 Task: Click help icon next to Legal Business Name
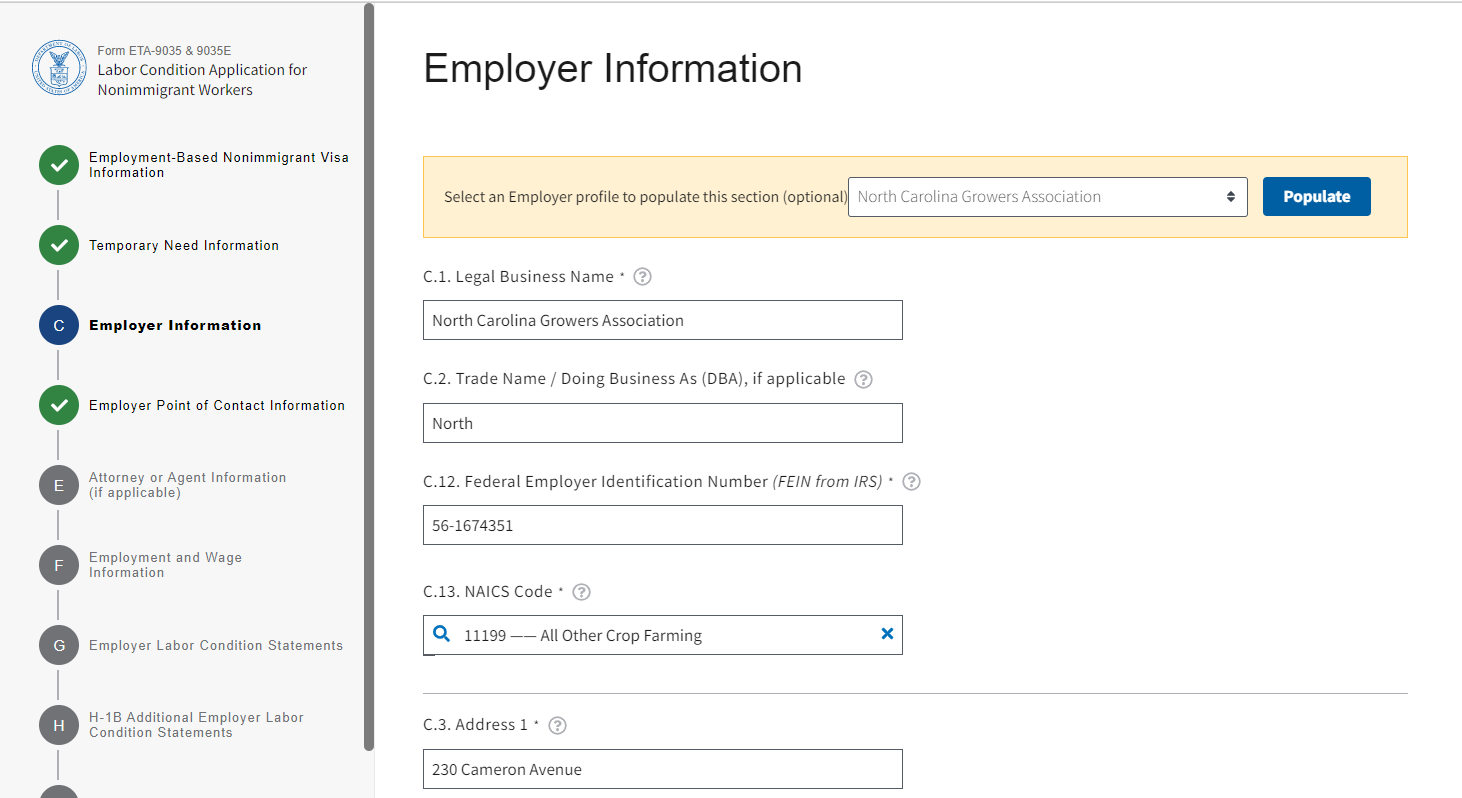pos(643,277)
